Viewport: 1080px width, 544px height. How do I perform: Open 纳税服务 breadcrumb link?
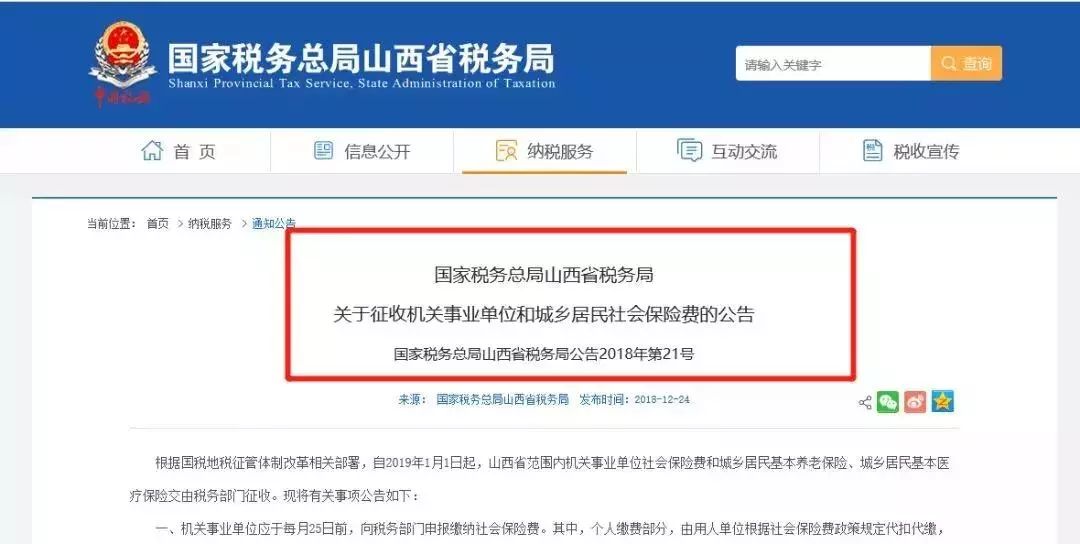(x=210, y=224)
